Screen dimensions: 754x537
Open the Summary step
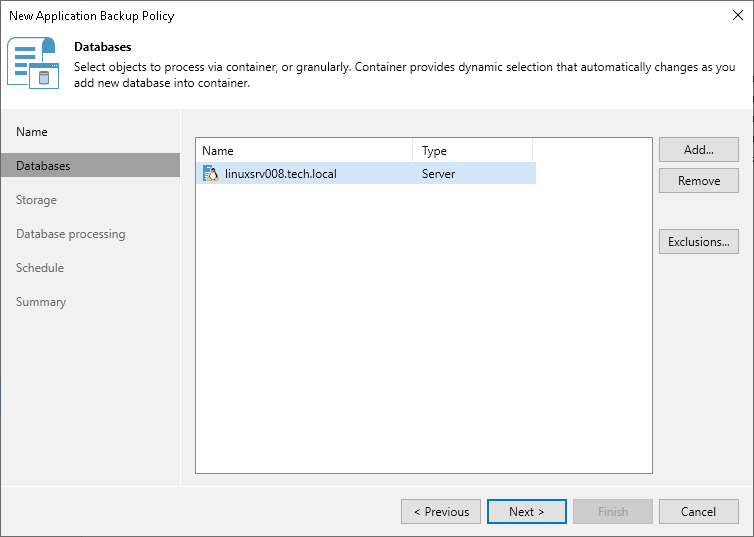pos(41,302)
